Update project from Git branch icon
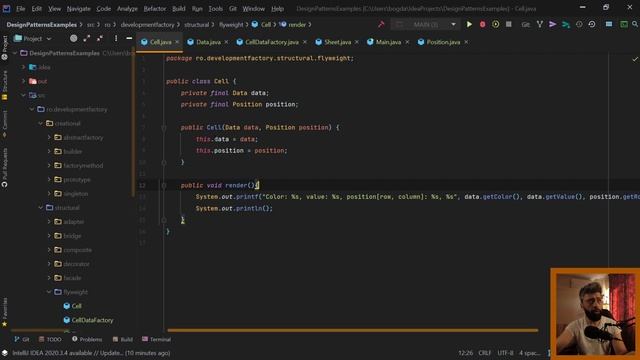 [x=540, y=24]
